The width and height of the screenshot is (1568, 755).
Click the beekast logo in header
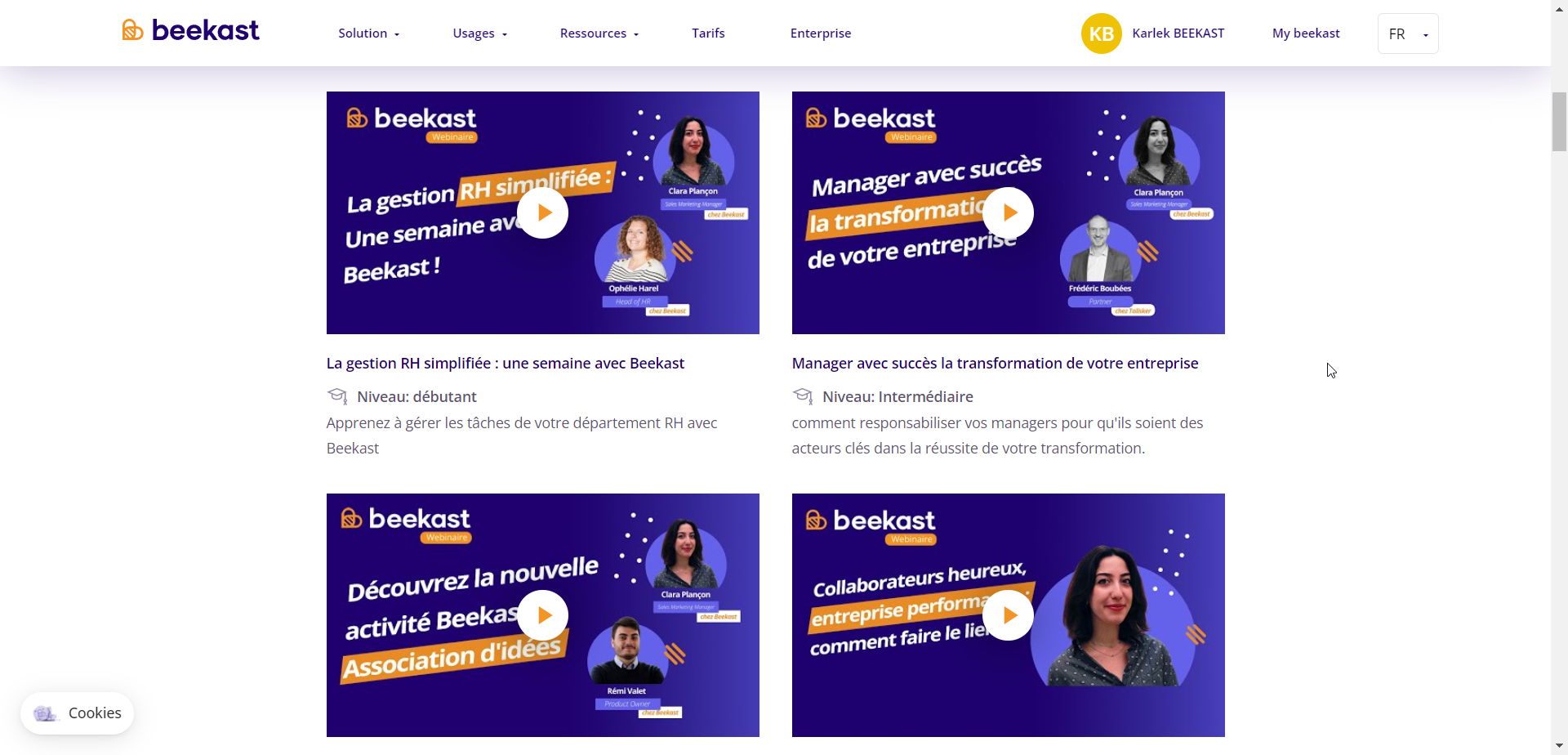(x=190, y=30)
